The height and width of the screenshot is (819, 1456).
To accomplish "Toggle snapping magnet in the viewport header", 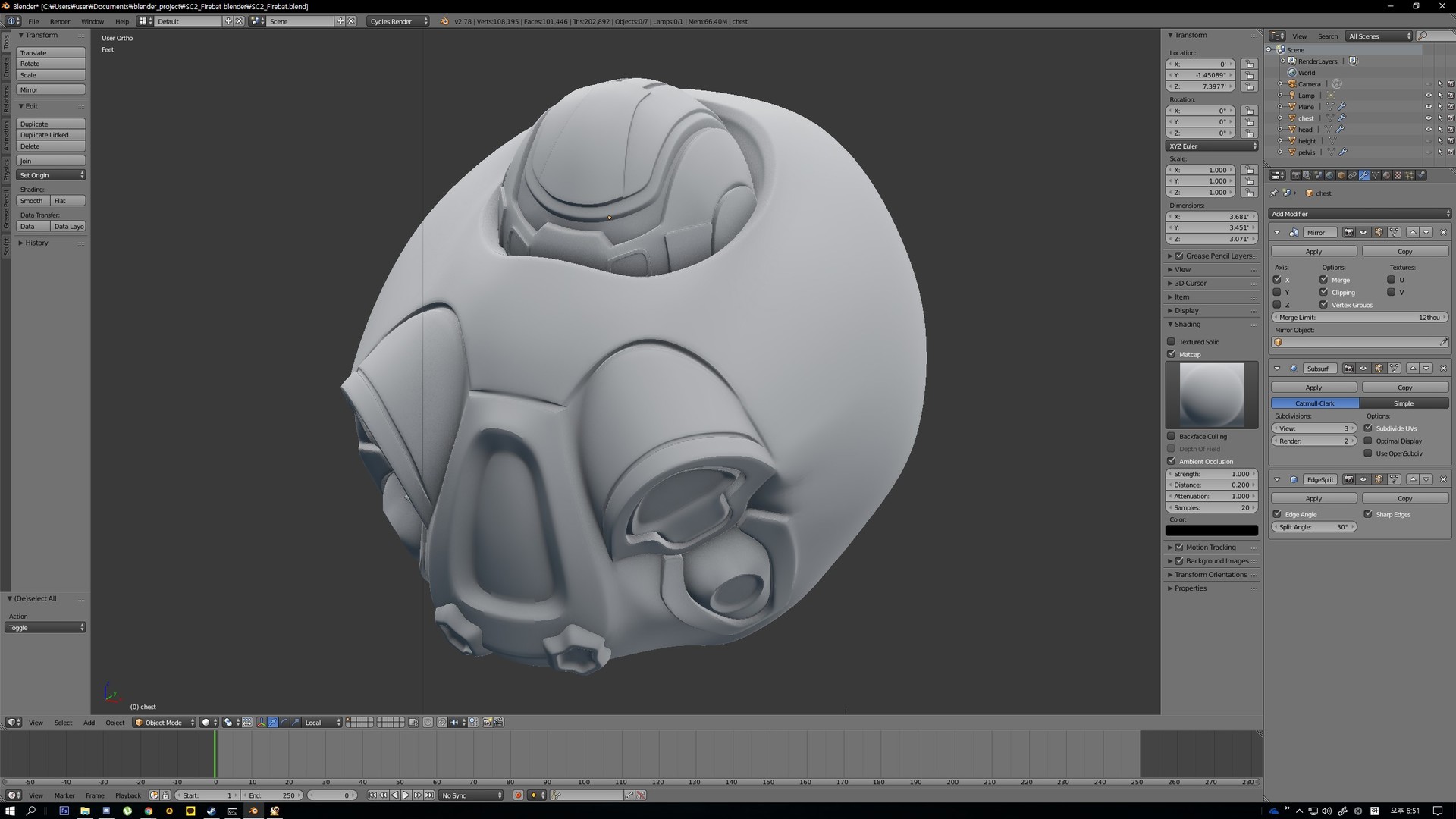I will tap(441, 722).
